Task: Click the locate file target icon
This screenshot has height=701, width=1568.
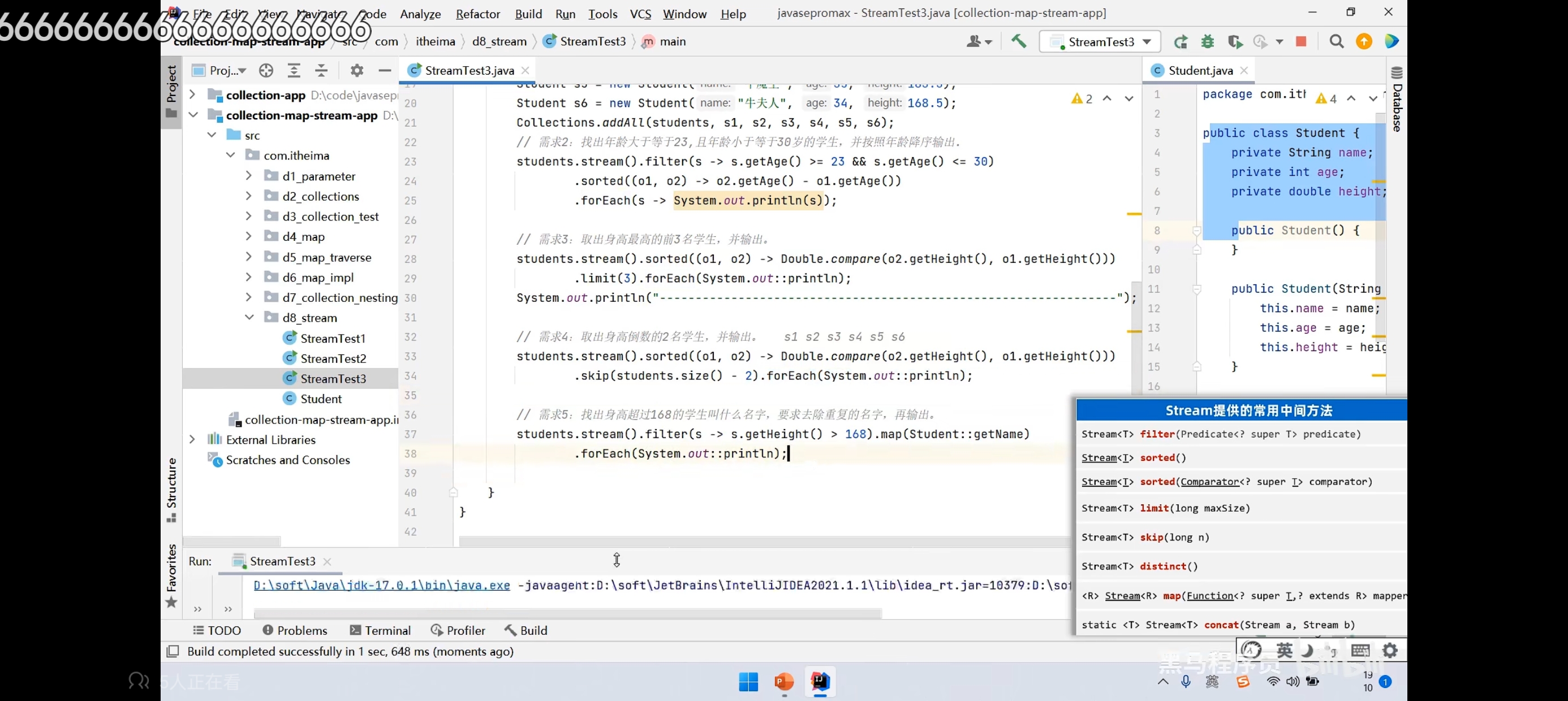Action: pyautogui.click(x=266, y=71)
